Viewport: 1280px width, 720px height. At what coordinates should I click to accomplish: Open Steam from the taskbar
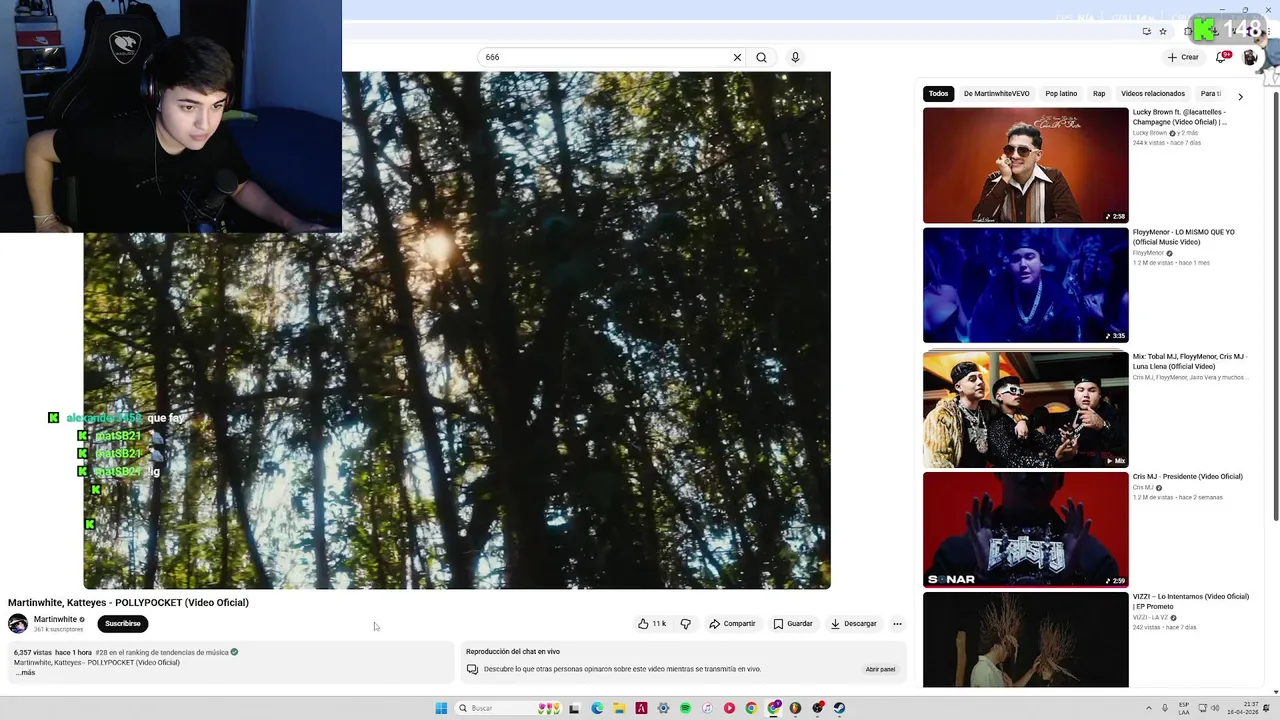point(839,708)
